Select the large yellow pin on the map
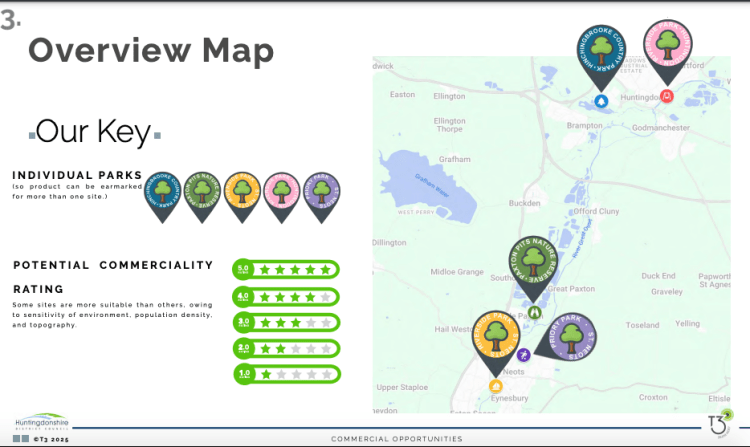 click(497, 341)
